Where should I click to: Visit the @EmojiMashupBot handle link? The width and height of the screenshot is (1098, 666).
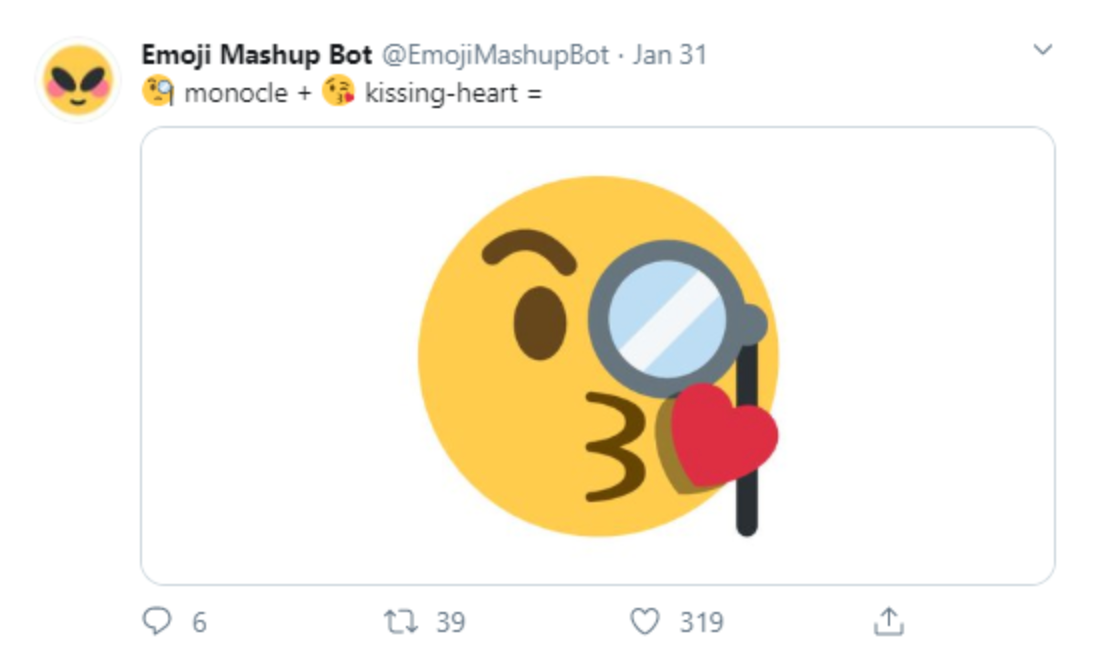(x=495, y=55)
